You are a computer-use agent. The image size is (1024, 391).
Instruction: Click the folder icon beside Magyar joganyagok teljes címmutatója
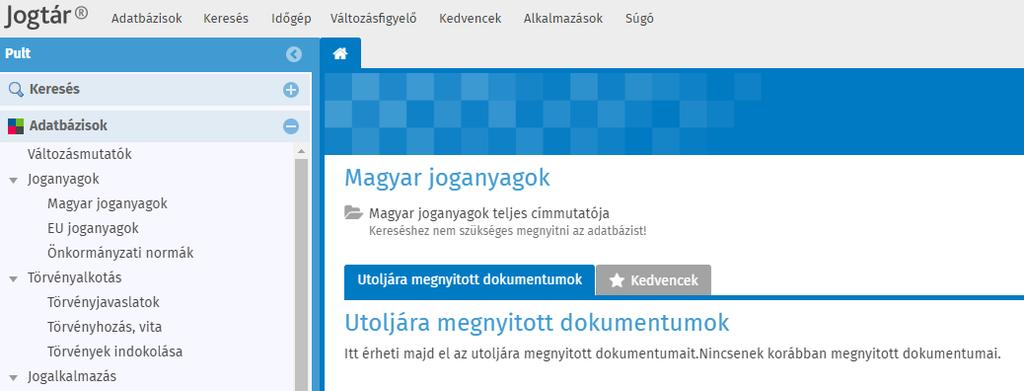pos(353,213)
